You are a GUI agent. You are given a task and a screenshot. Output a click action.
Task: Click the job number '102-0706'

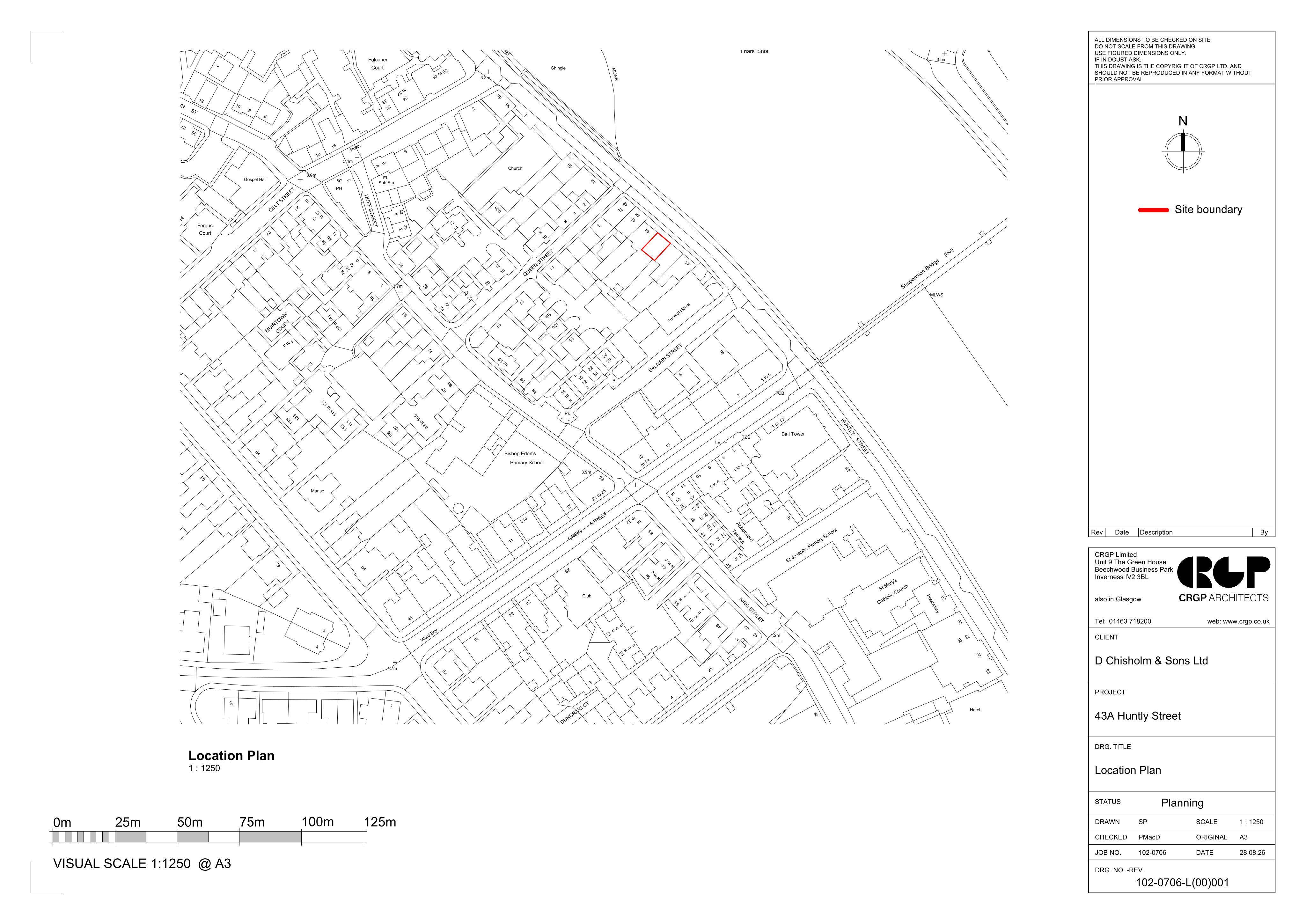click(1152, 852)
